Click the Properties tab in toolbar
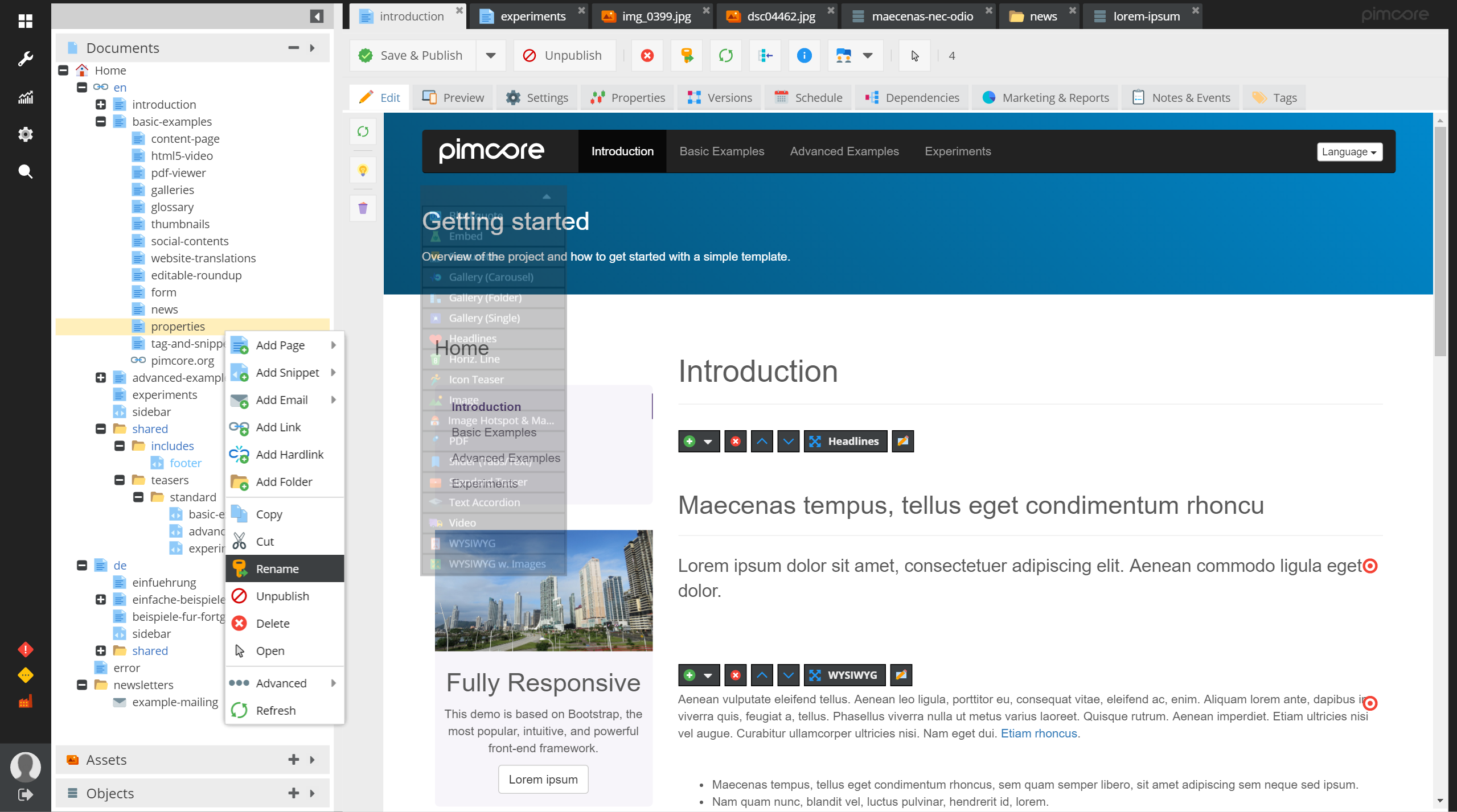Image resolution: width=1457 pixels, height=812 pixels. [x=628, y=97]
